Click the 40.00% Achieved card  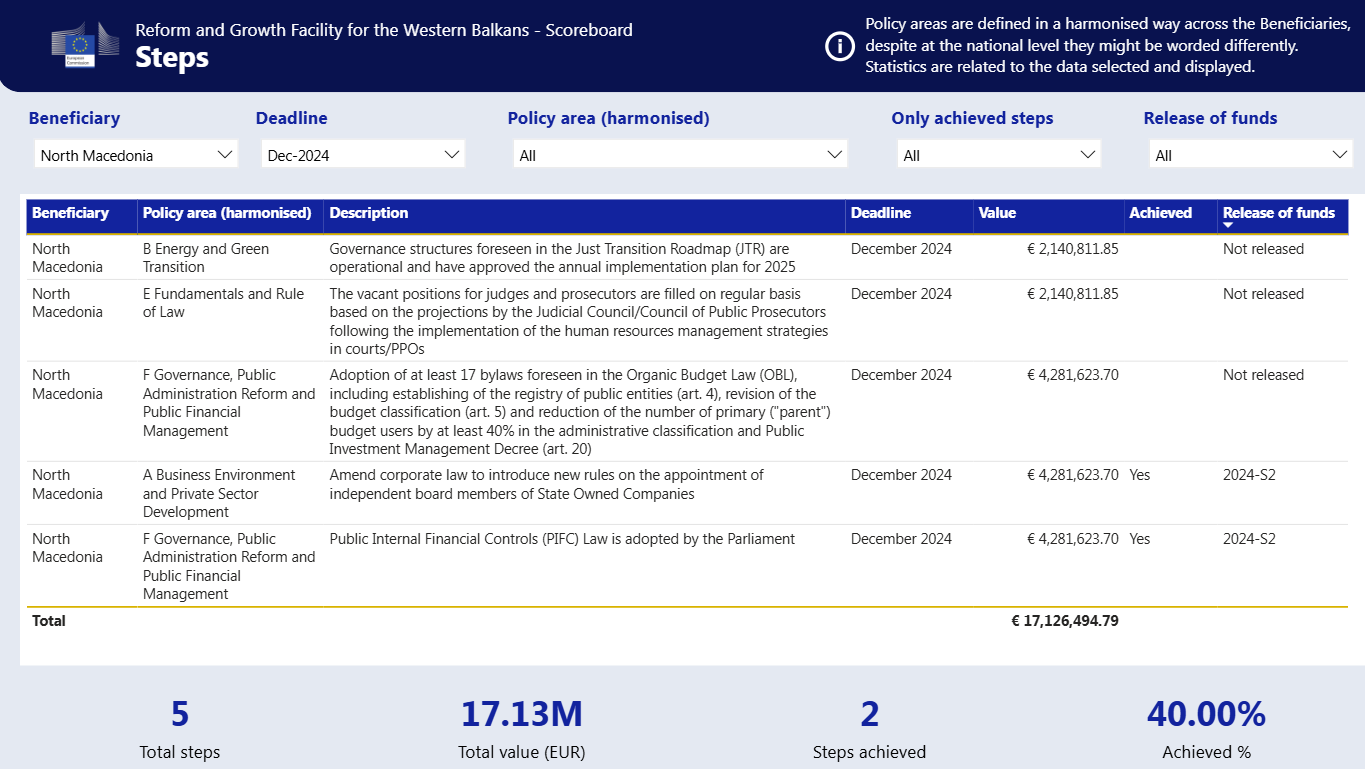(x=1206, y=729)
